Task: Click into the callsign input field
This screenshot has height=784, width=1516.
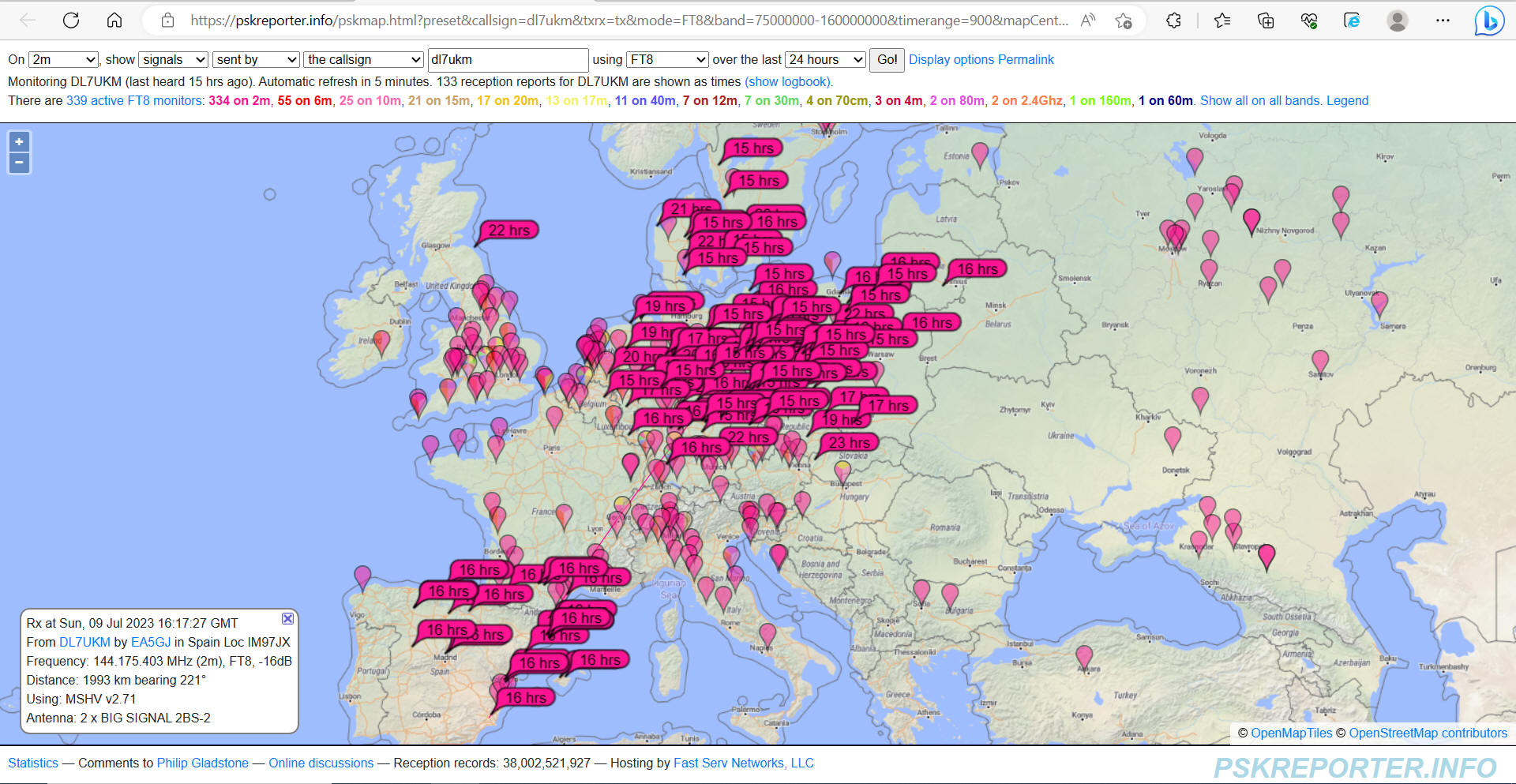Action: 507,60
